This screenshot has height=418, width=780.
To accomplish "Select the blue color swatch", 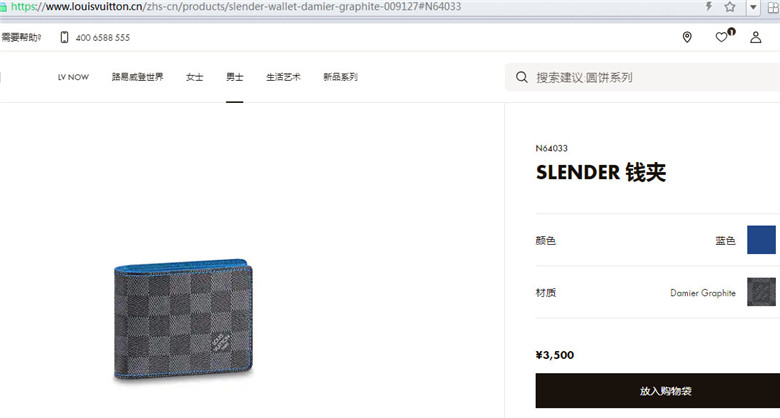I will 761,239.
